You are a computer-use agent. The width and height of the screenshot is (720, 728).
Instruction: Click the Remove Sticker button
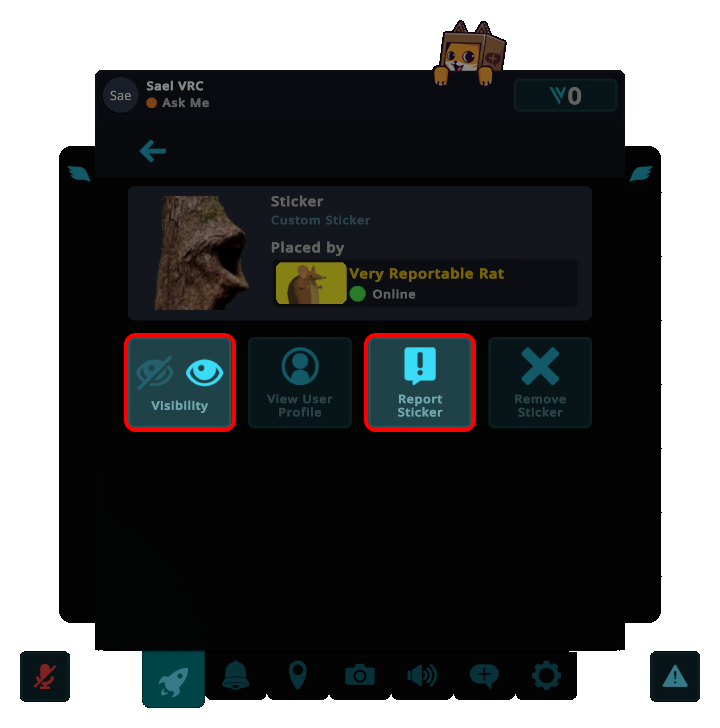coord(540,383)
